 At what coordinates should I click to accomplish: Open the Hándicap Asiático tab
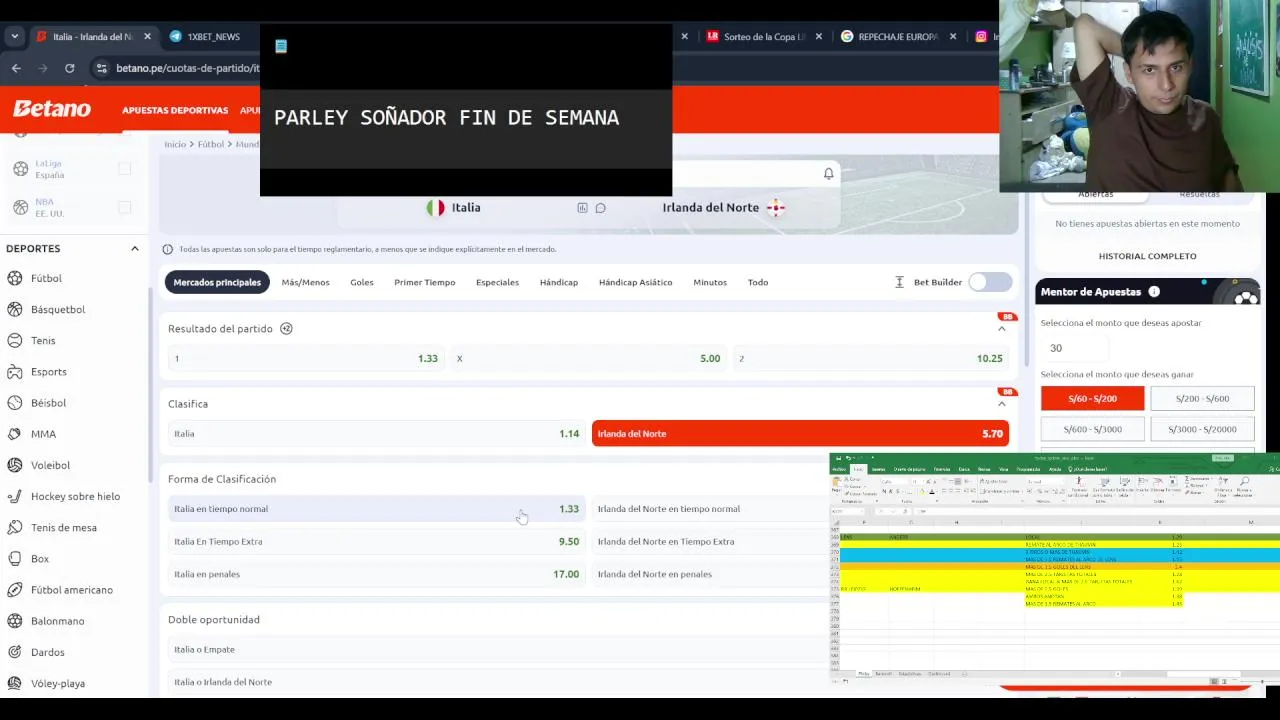coord(635,282)
